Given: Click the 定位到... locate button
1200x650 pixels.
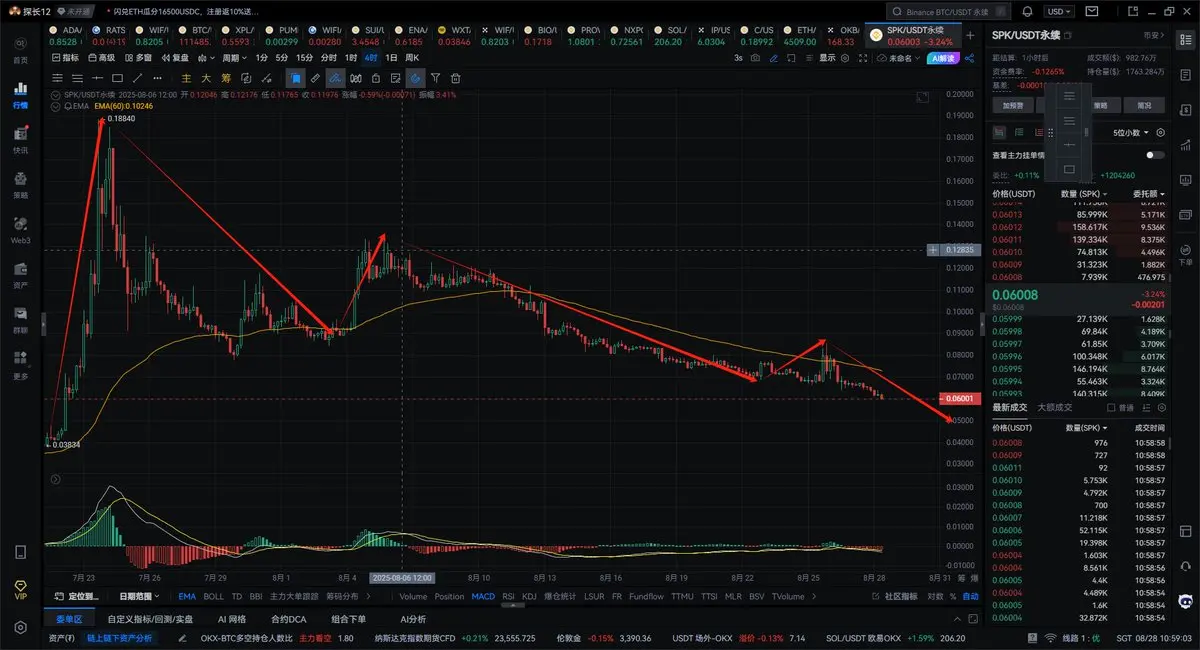Looking at the screenshot, I should [x=76, y=596].
